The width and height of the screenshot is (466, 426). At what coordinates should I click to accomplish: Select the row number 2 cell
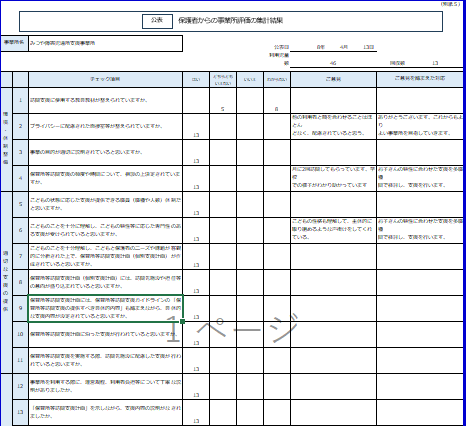click(x=21, y=126)
